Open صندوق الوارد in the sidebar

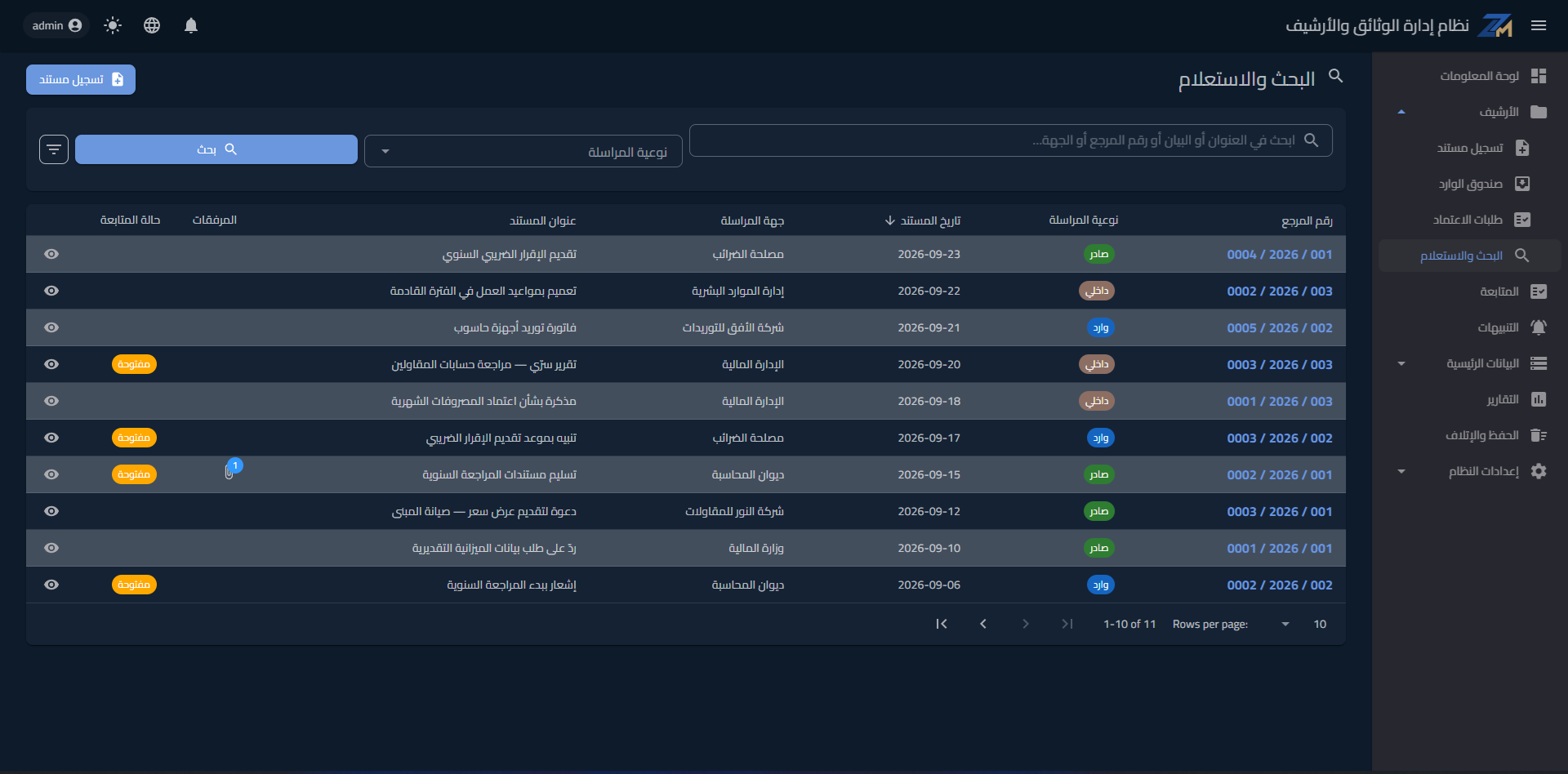(x=1470, y=184)
